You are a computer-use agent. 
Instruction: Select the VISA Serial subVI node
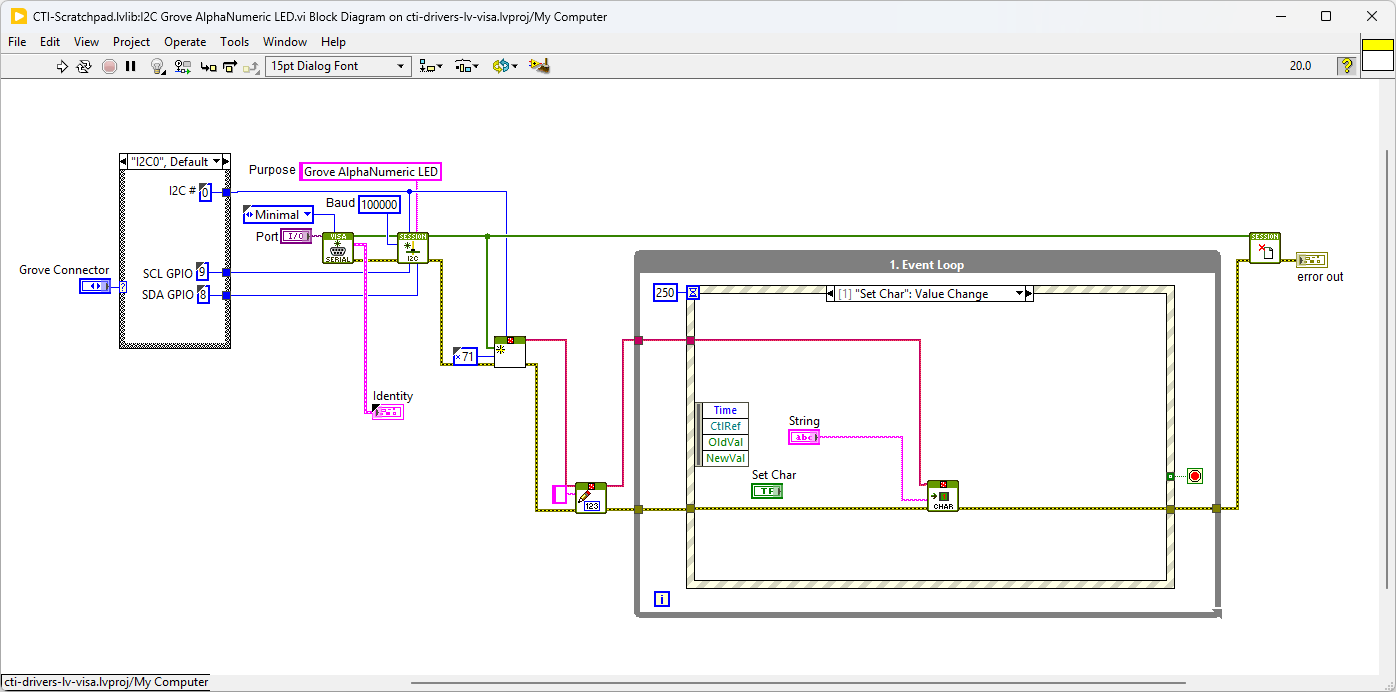[x=338, y=248]
